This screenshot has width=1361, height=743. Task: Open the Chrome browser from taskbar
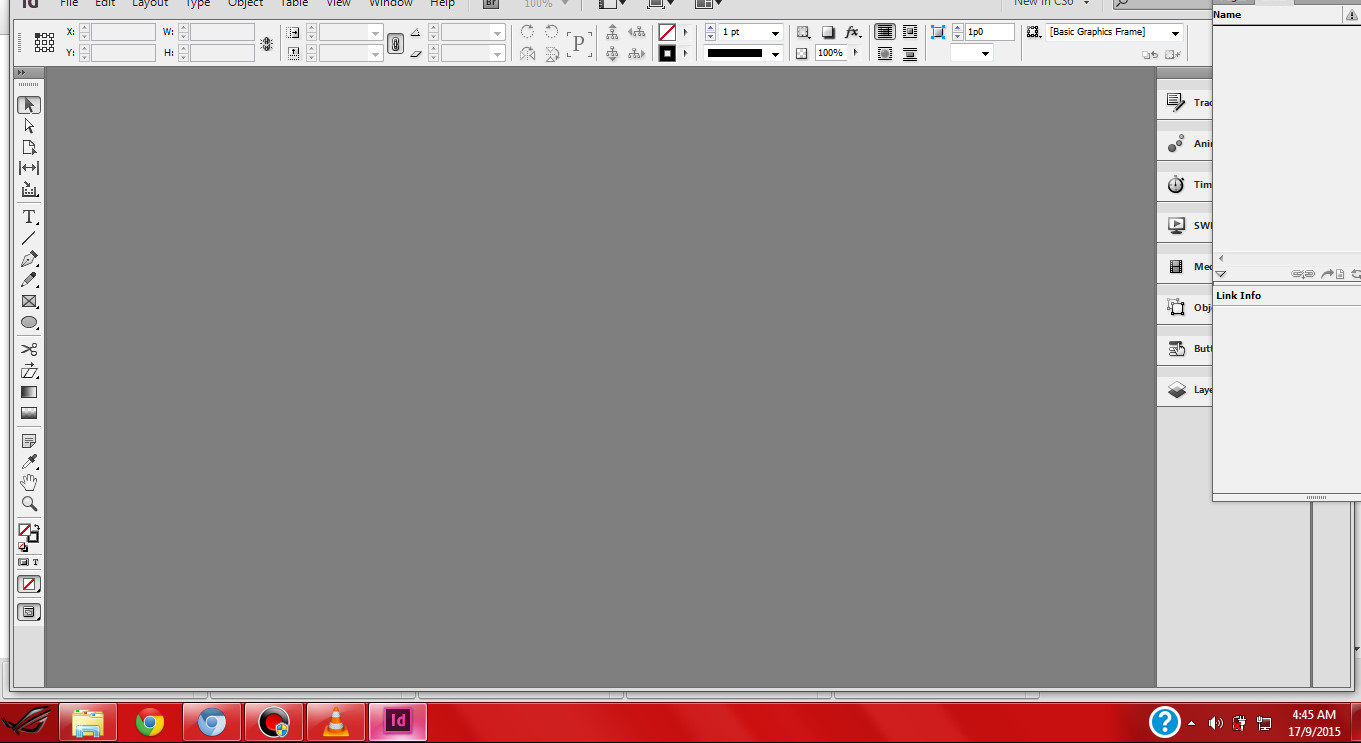tap(149, 722)
